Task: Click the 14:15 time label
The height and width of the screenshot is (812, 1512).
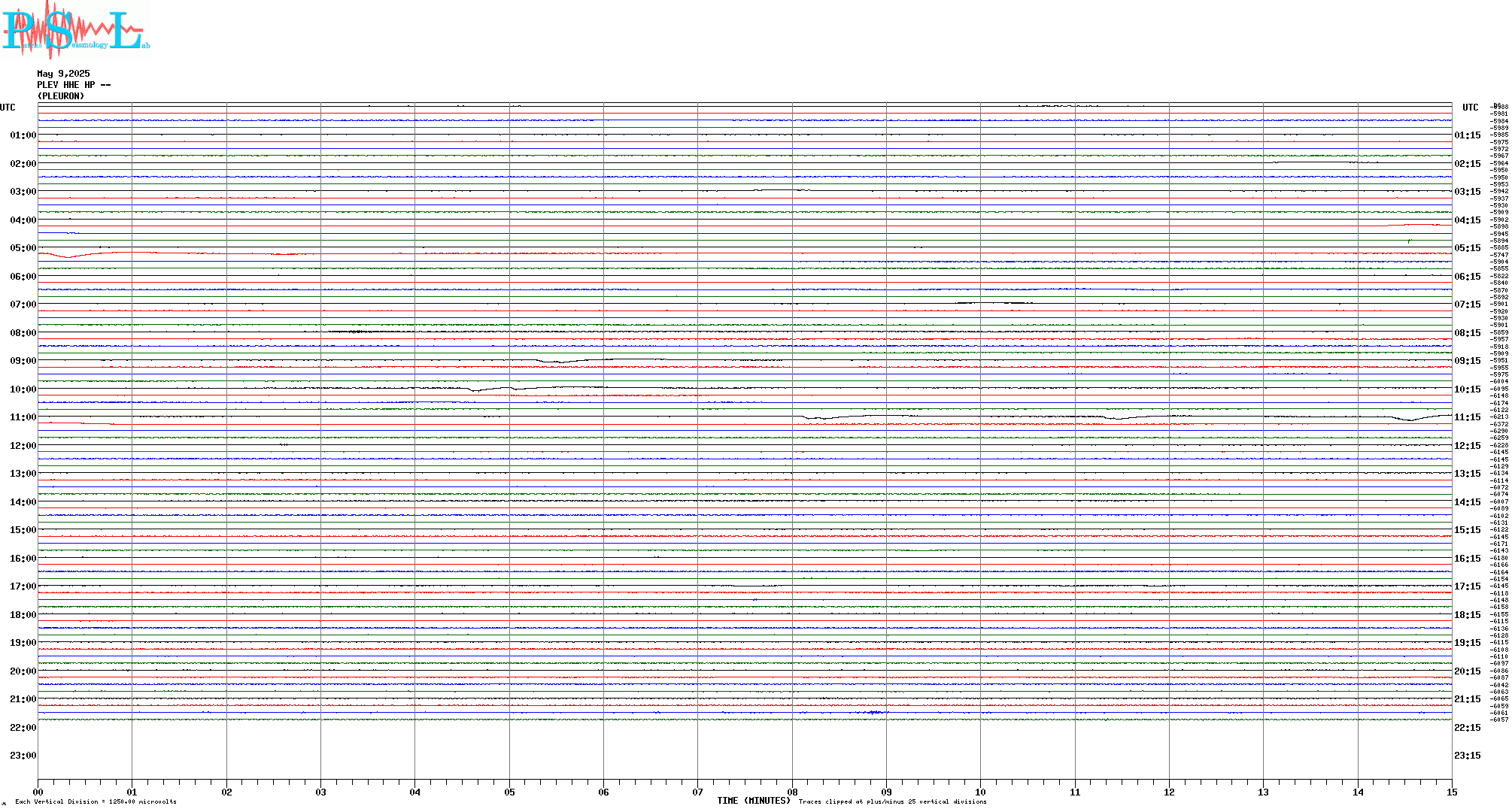Action: coord(1468,502)
